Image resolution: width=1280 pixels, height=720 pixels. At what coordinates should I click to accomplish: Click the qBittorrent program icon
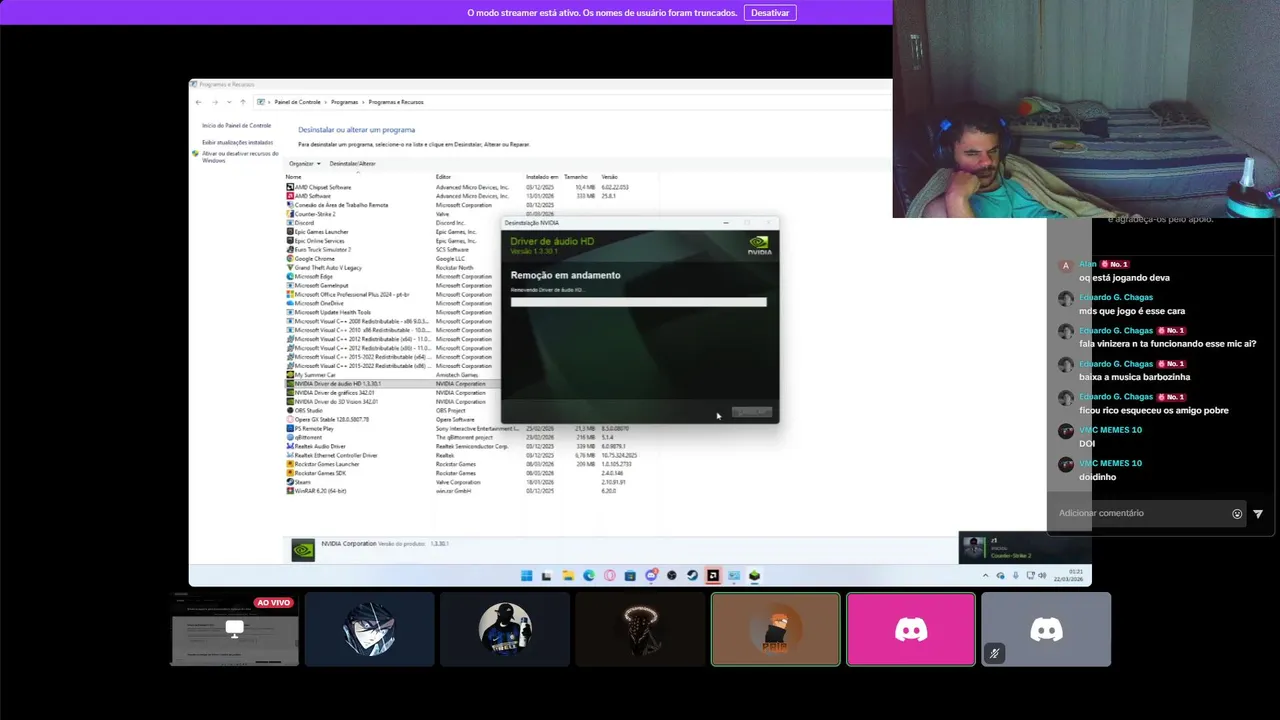pyautogui.click(x=290, y=438)
